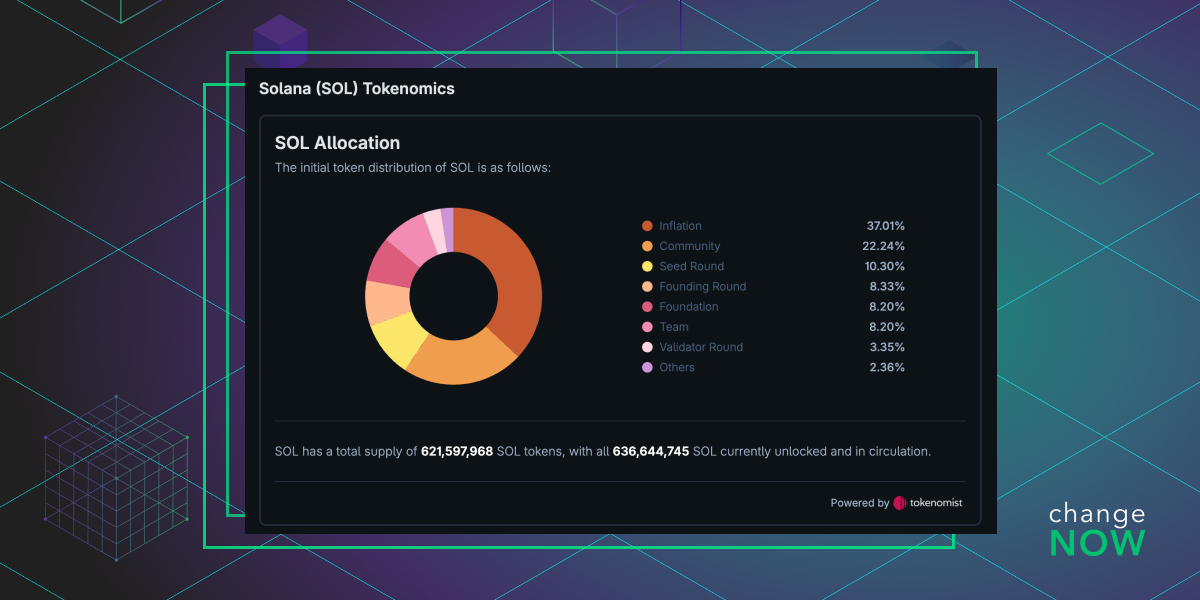Click the 37.01% Inflation percentage value
The width and height of the screenshot is (1200, 600).
pyautogui.click(x=885, y=226)
